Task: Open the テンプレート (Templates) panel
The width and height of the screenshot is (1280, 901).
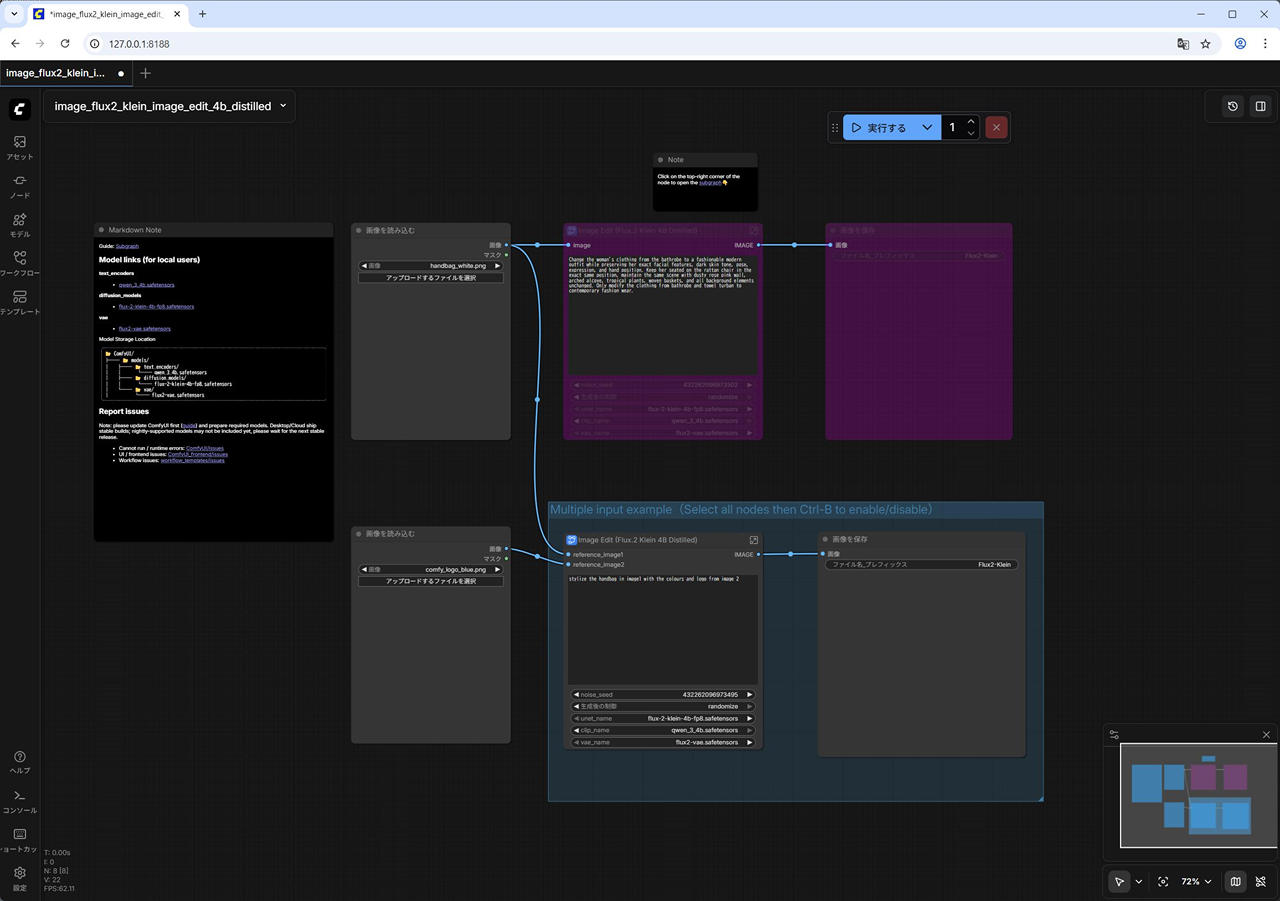Action: click(19, 302)
